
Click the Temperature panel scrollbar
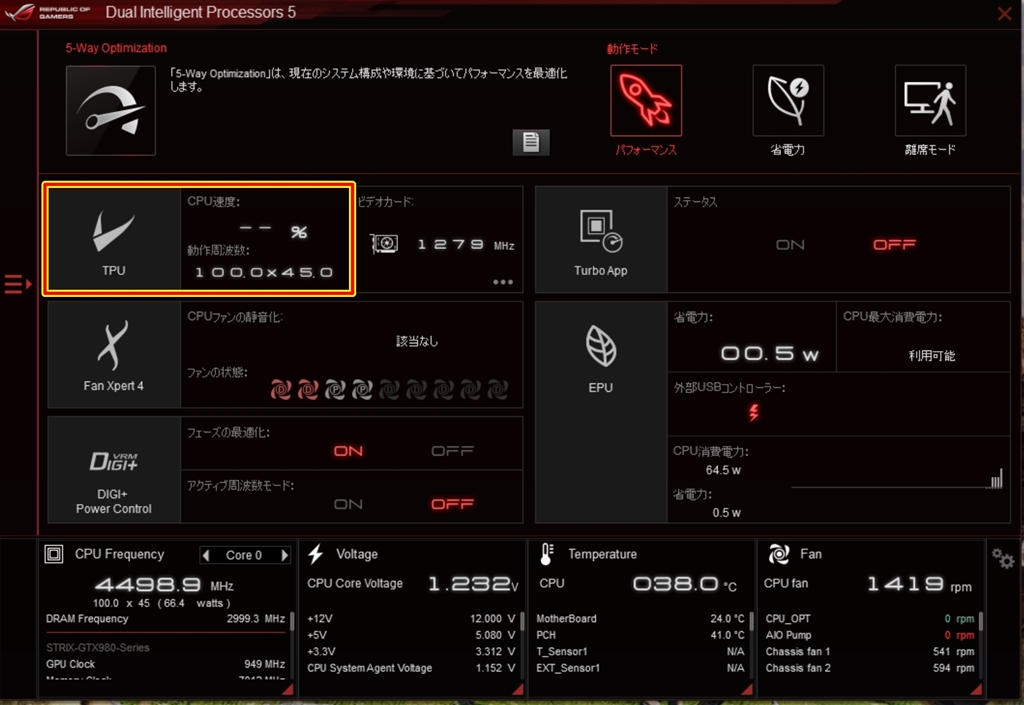(x=752, y=621)
